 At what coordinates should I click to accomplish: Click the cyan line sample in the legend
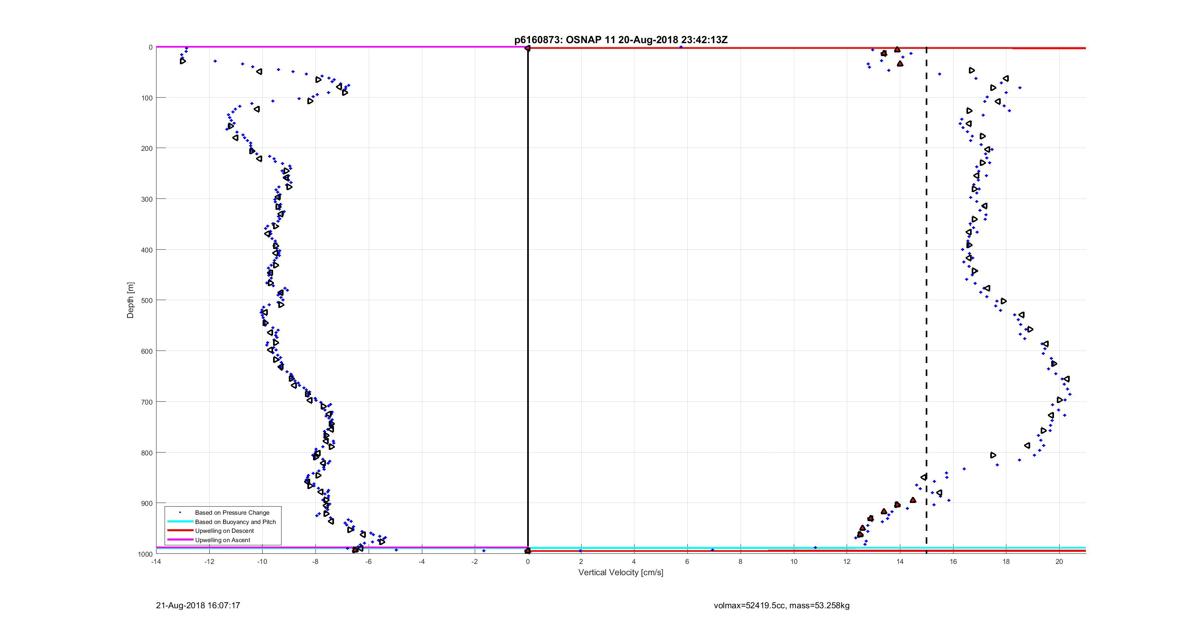click(180, 521)
